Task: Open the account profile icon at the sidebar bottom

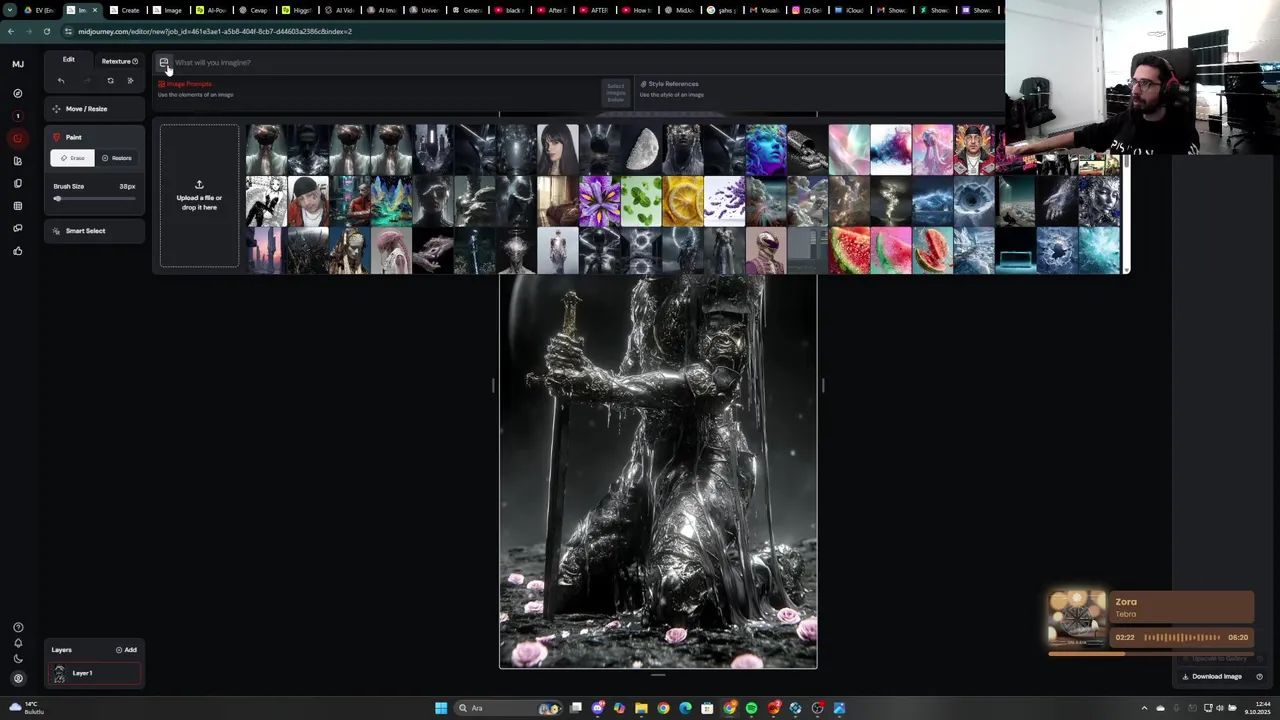Action: 18,678
